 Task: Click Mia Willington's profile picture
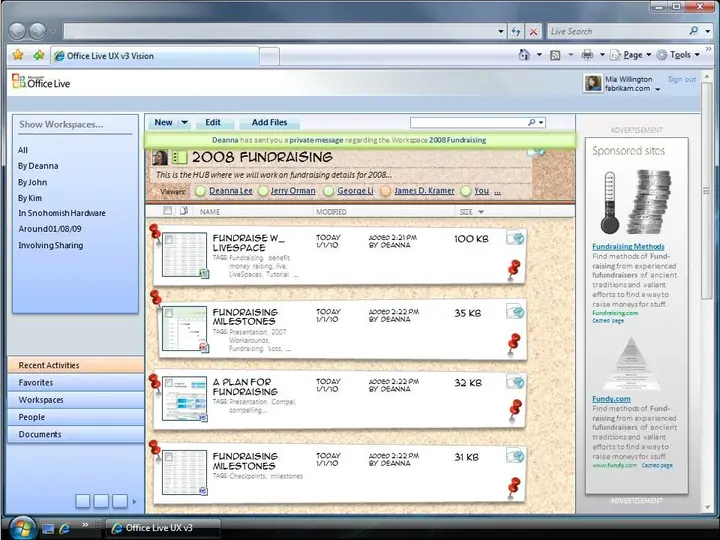pos(593,84)
